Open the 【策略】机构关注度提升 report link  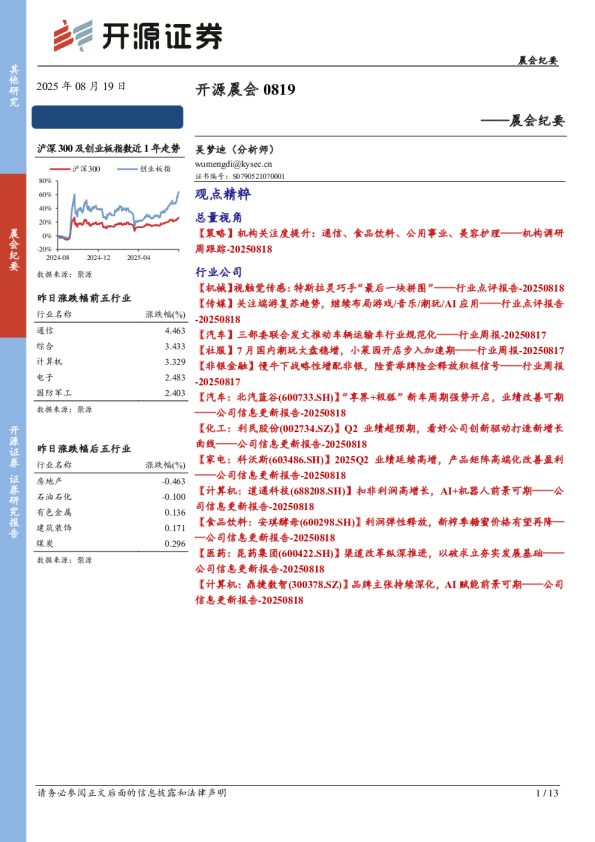(380, 241)
